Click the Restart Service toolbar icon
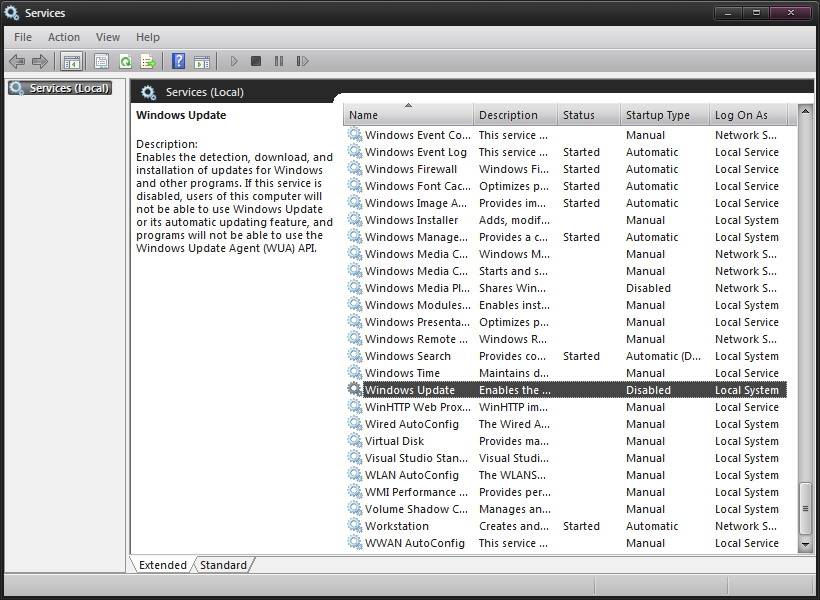 click(x=302, y=62)
